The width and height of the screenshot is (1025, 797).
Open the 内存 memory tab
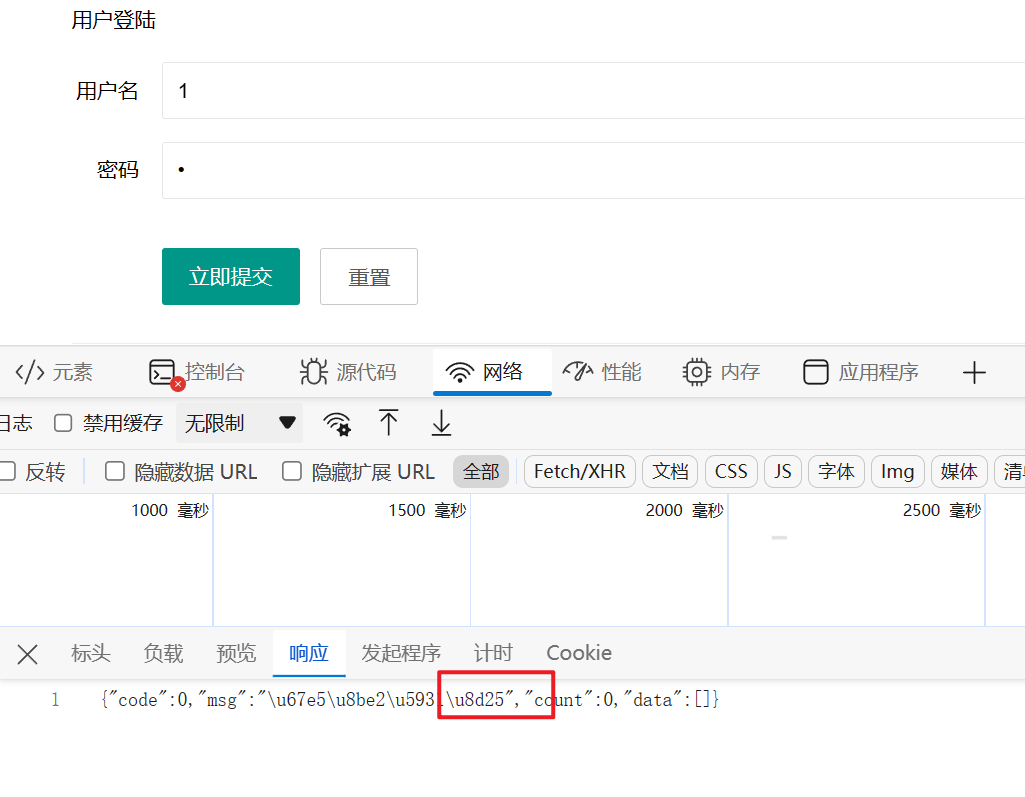(x=721, y=373)
